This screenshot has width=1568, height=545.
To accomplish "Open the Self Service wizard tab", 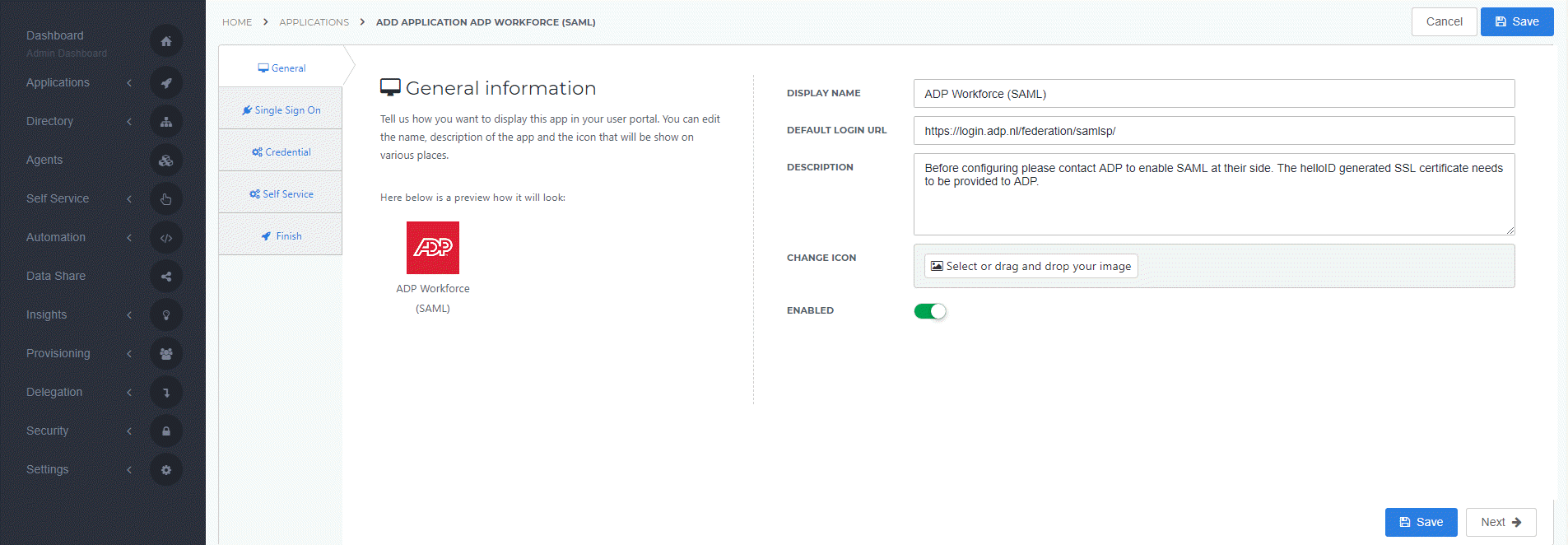I will coord(281,193).
